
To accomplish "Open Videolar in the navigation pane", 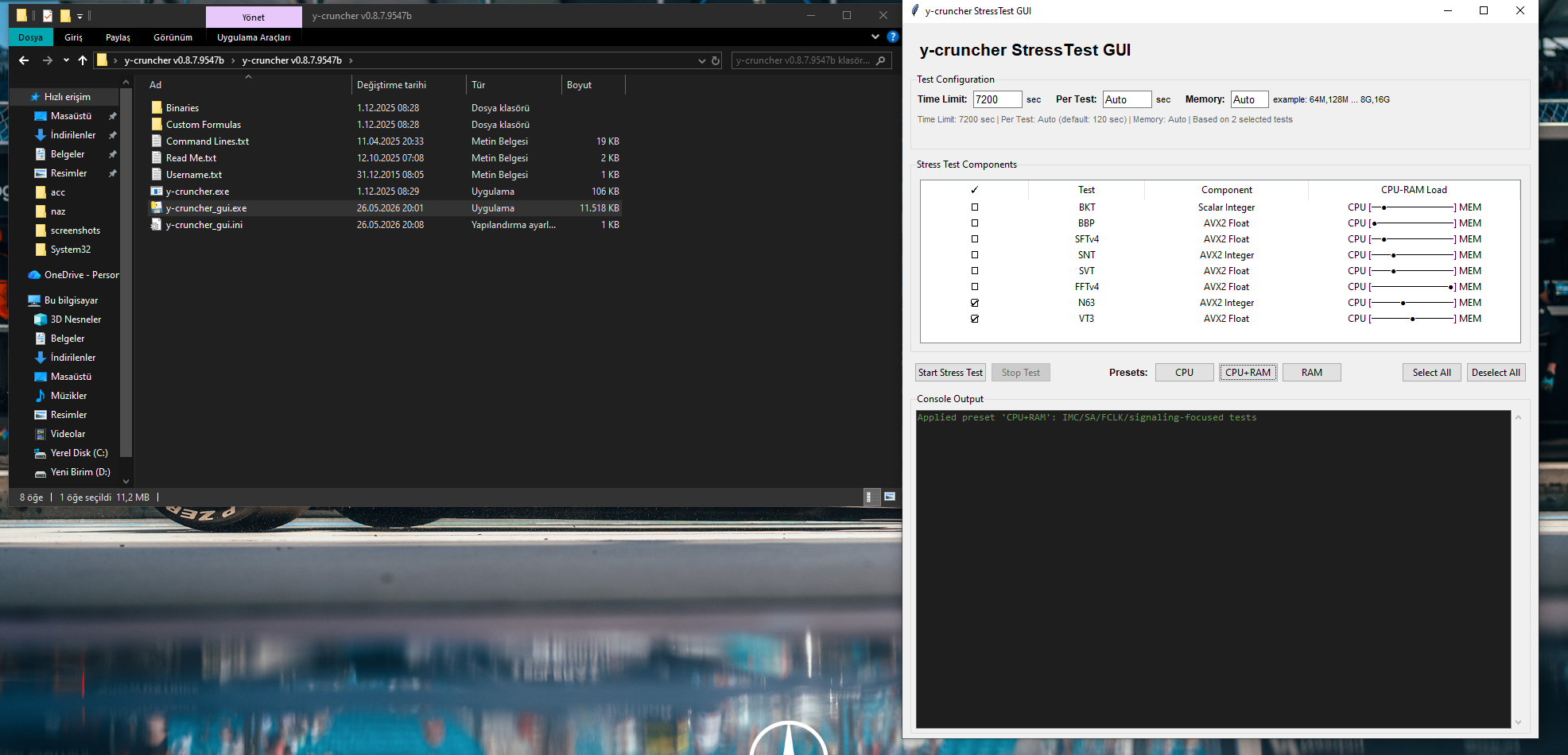I will click(68, 434).
